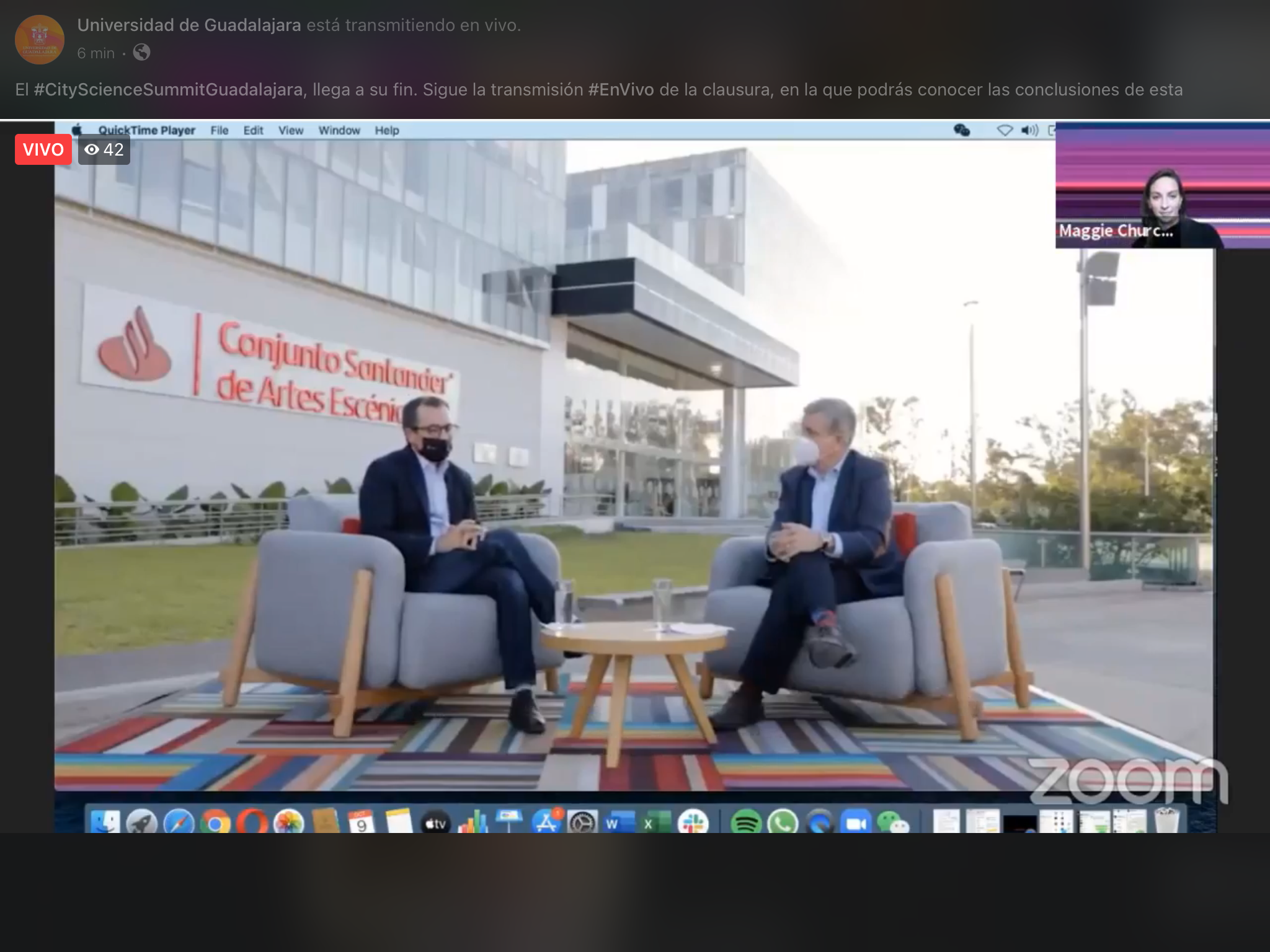Open App Store with update badge
This screenshot has height=952, width=1270.
point(546,822)
